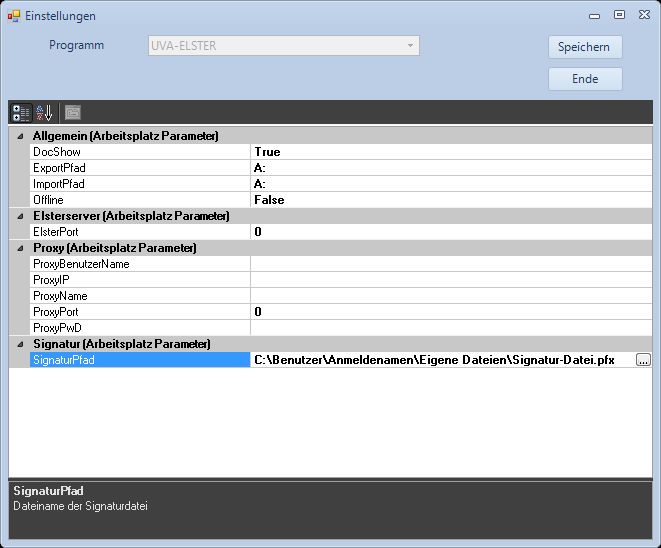Collapse the Proxy category
Screen dimensions: 661x548
click(x=20, y=248)
